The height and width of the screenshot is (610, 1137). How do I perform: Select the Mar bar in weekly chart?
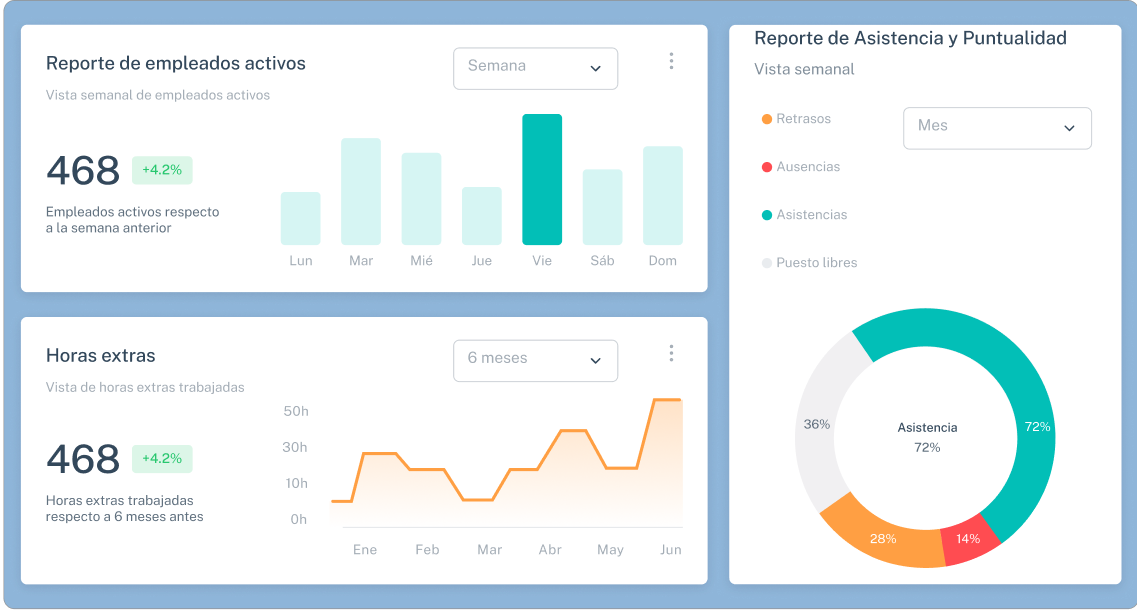(361, 192)
